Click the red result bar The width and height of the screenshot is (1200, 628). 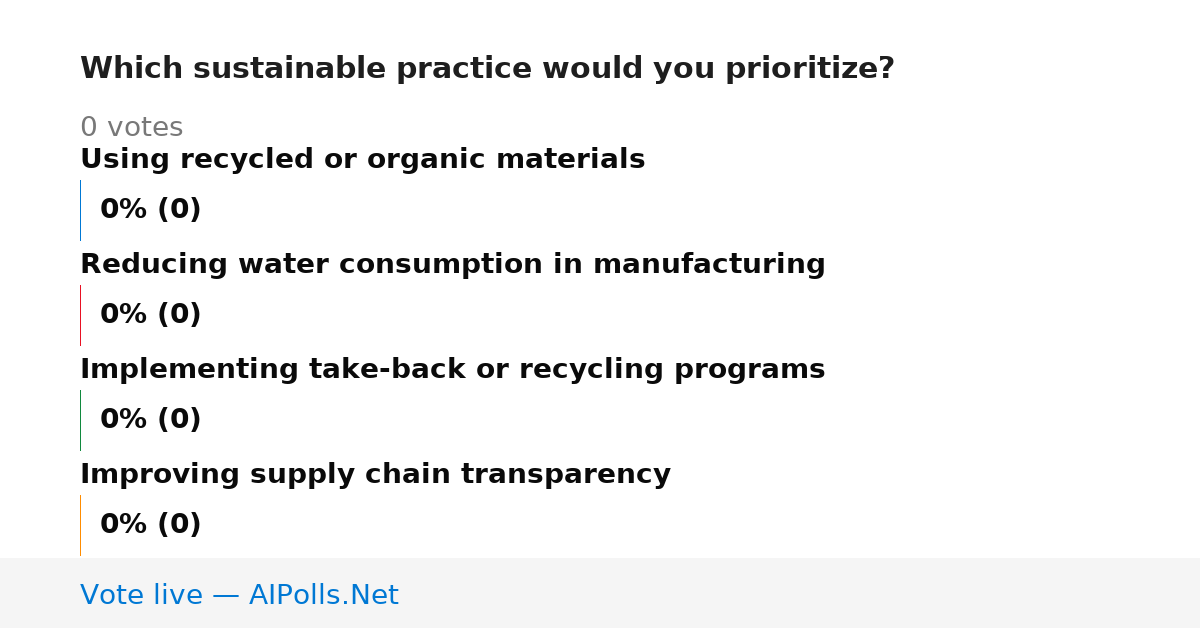(x=80, y=315)
